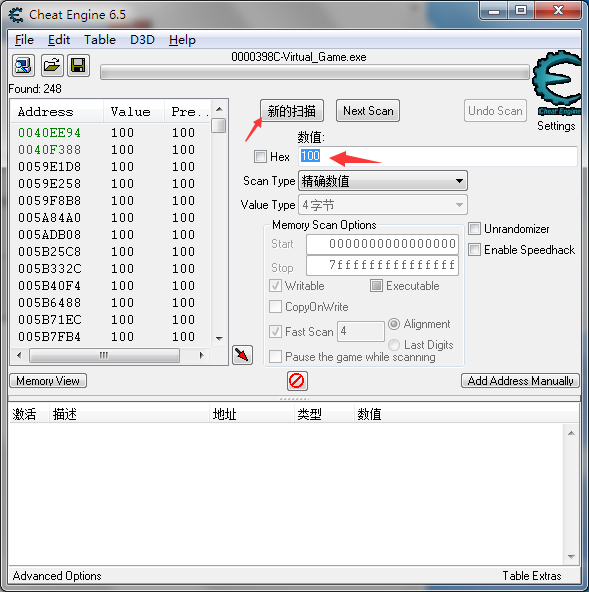Click scroll-right arrow of results list
Screen dimensions: 589x592
point(201,355)
